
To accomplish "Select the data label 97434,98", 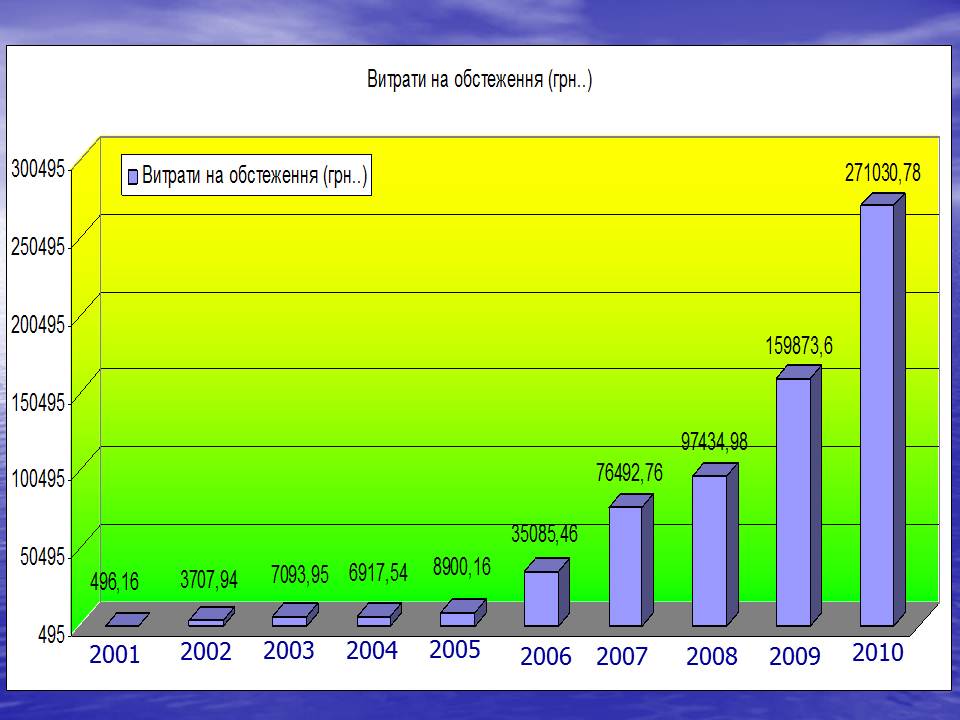I will tap(715, 442).
